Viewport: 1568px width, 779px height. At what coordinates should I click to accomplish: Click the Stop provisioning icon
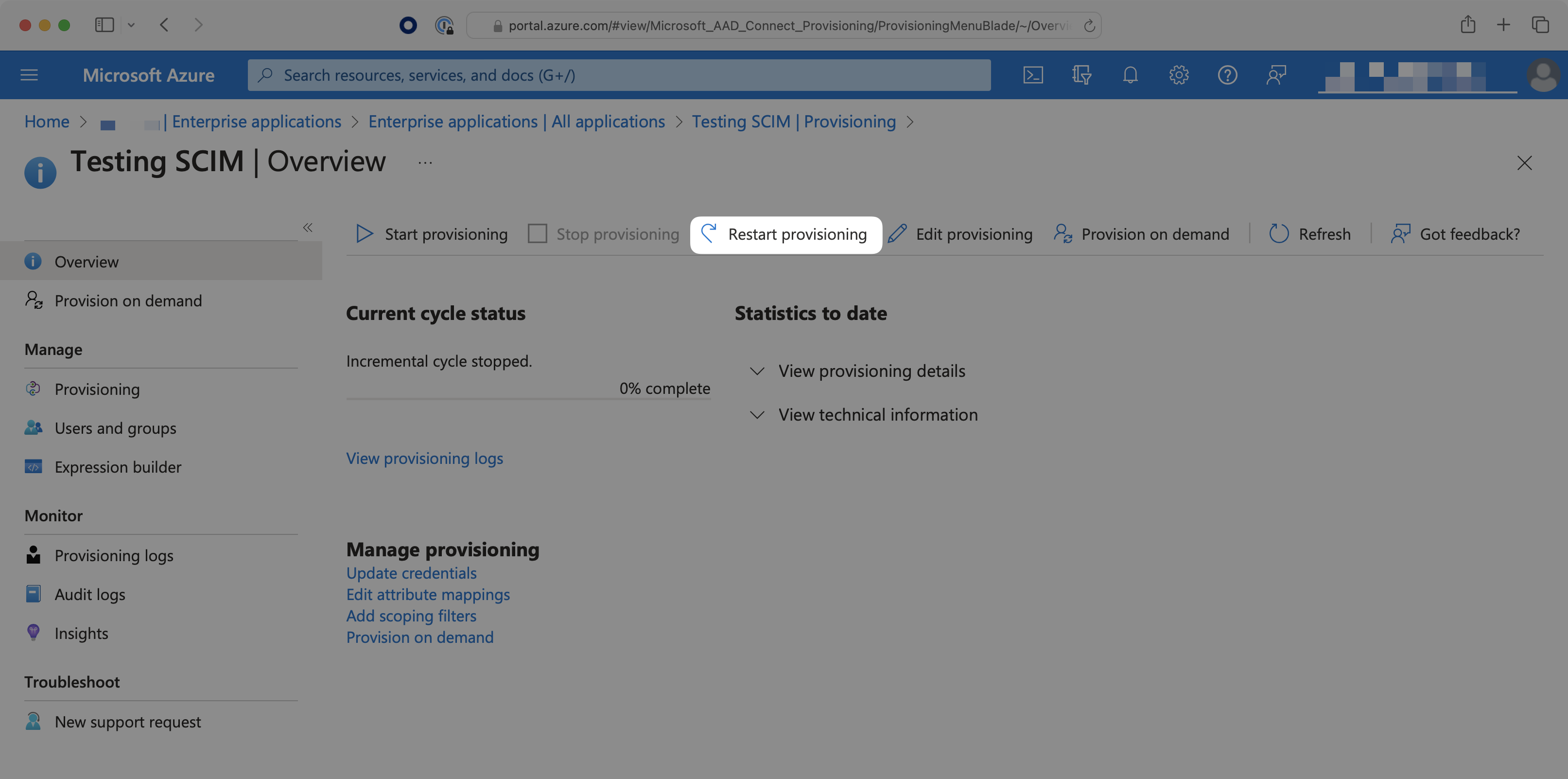tap(537, 234)
